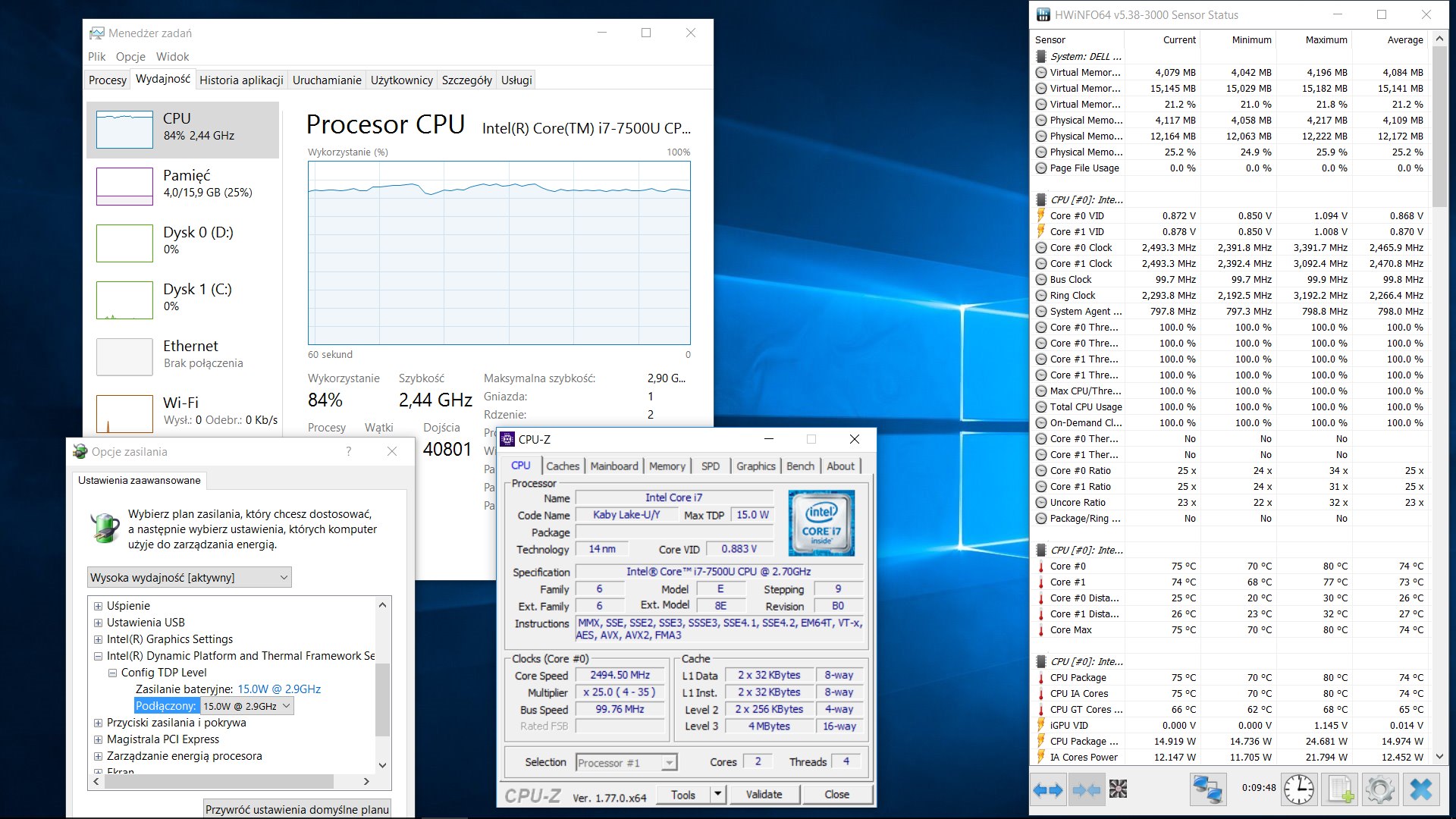Click the clock icon to reset timer
Viewport: 1456px width, 819px height.
(1299, 789)
